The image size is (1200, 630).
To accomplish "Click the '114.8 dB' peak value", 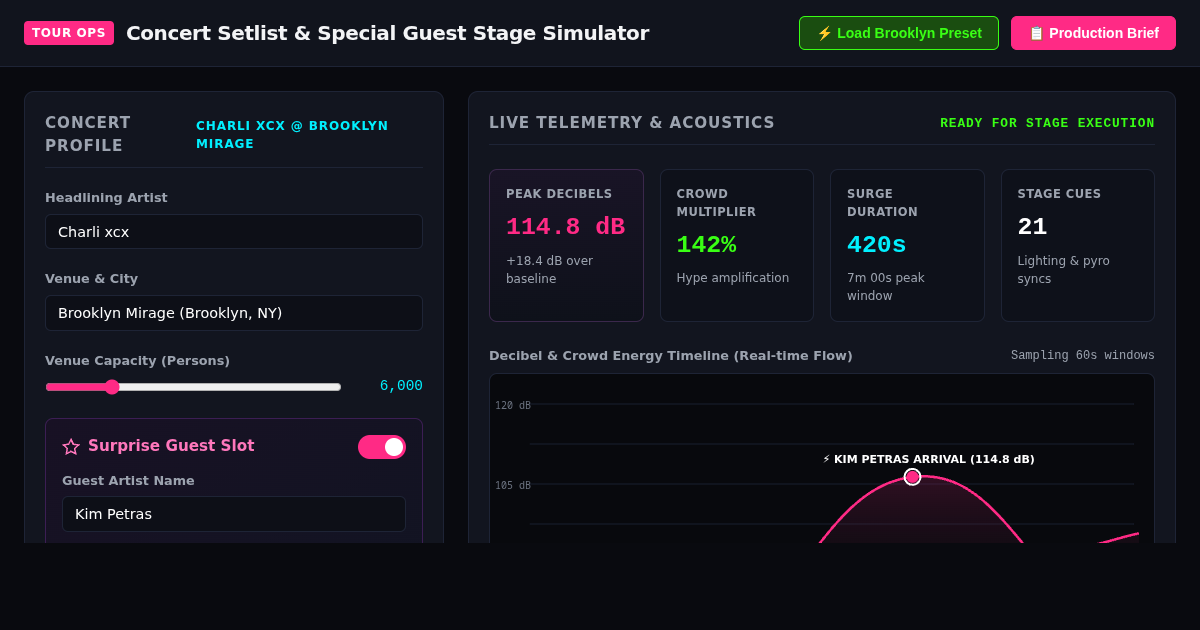I will point(565,227).
